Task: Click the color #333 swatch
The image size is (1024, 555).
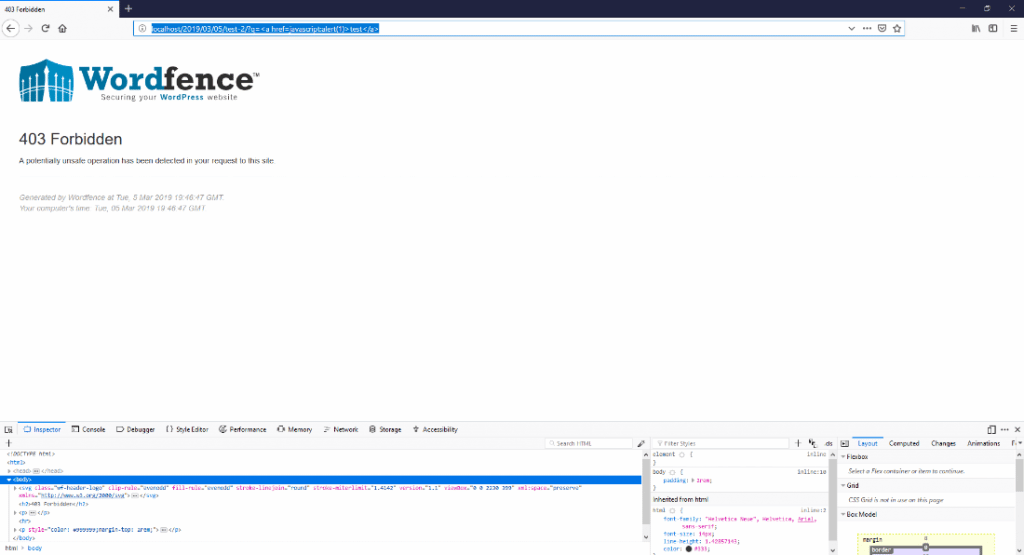Action: coord(688,549)
